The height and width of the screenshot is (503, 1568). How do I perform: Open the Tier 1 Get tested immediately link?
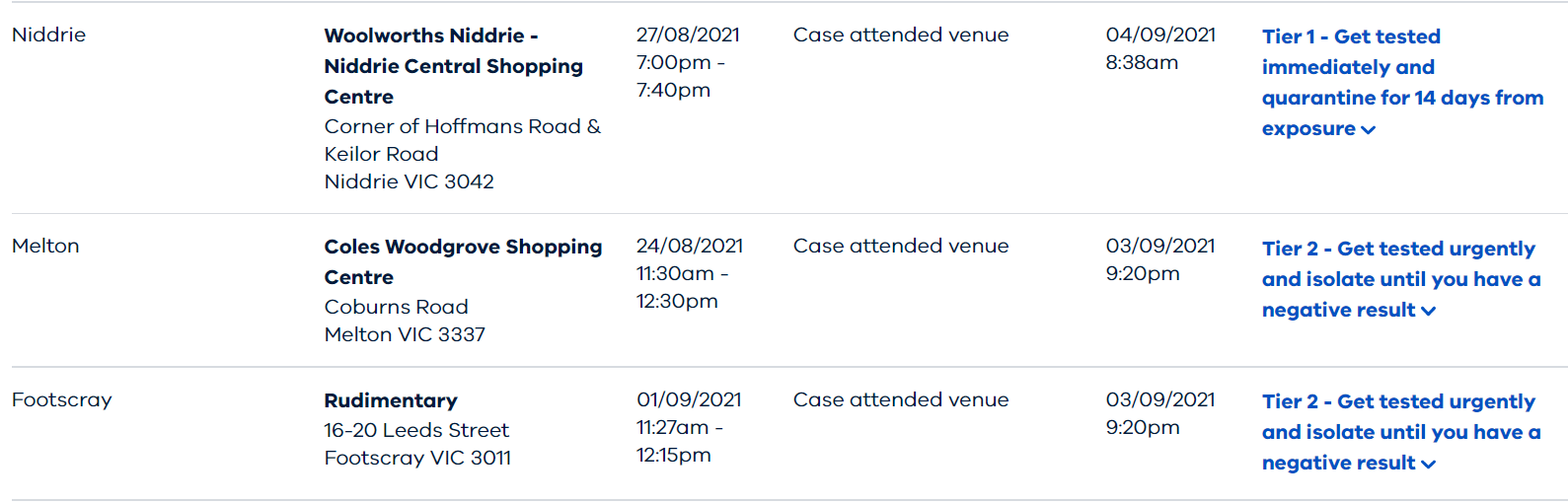tap(1402, 83)
